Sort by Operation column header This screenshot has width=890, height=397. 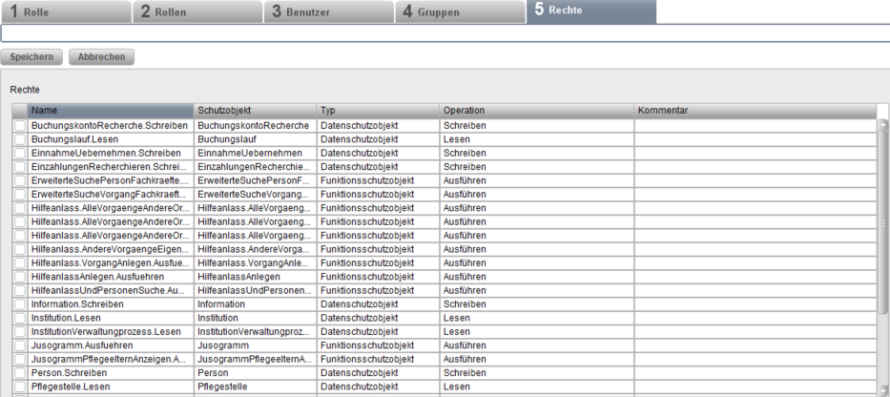pyautogui.click(x=536, y=110)
